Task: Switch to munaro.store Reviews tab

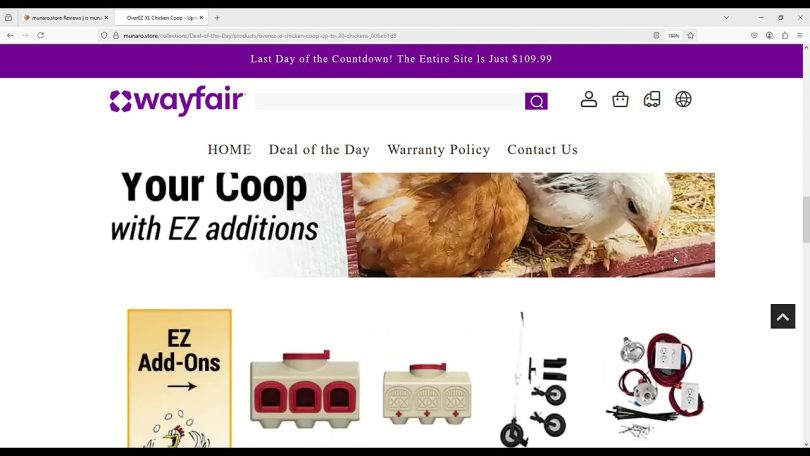Action: (x=66, y=18)
